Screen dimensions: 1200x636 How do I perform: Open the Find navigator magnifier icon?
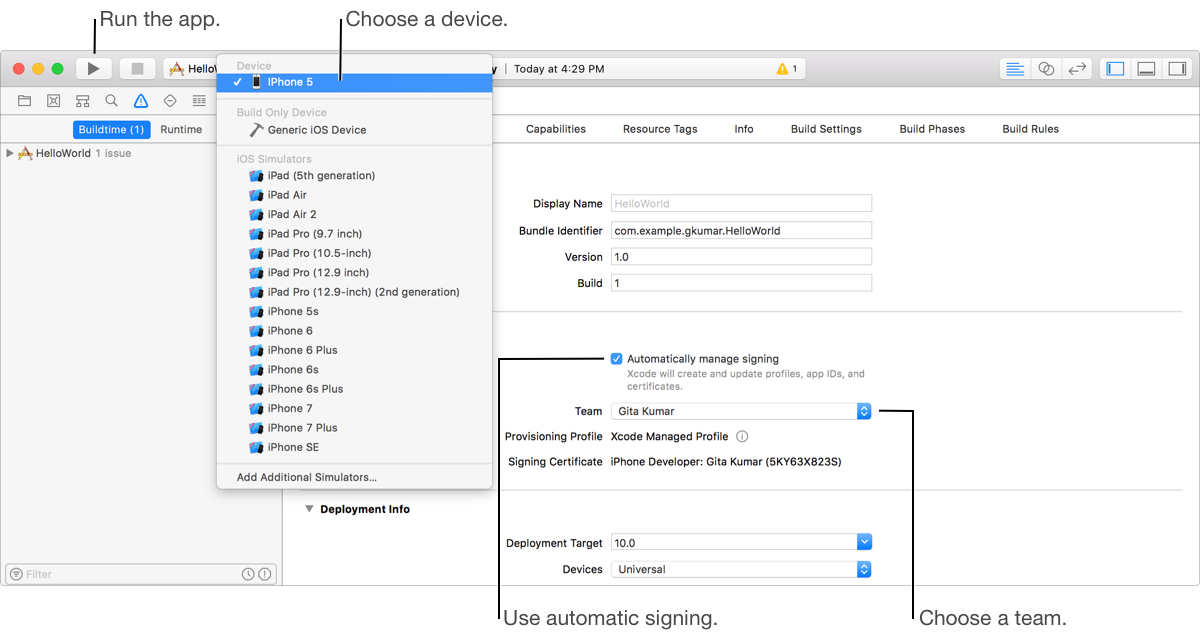(111, 101)
